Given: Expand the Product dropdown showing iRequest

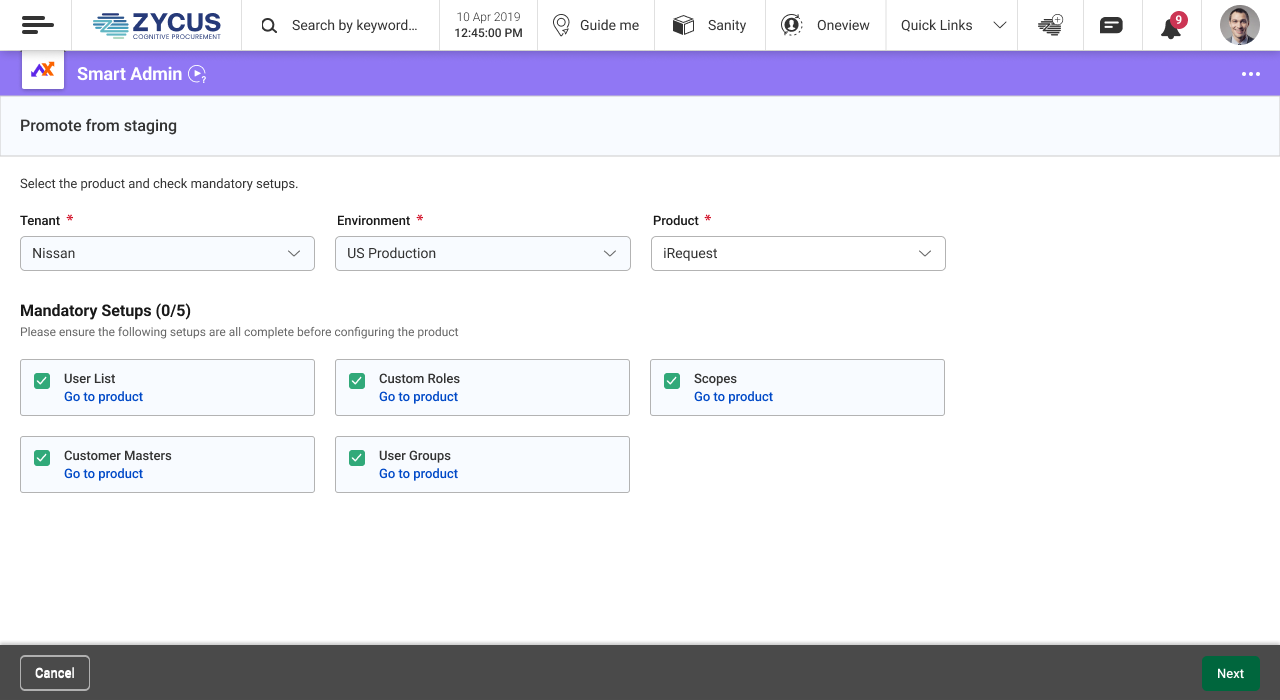Looking at the screenshot, I should [797, 254].
